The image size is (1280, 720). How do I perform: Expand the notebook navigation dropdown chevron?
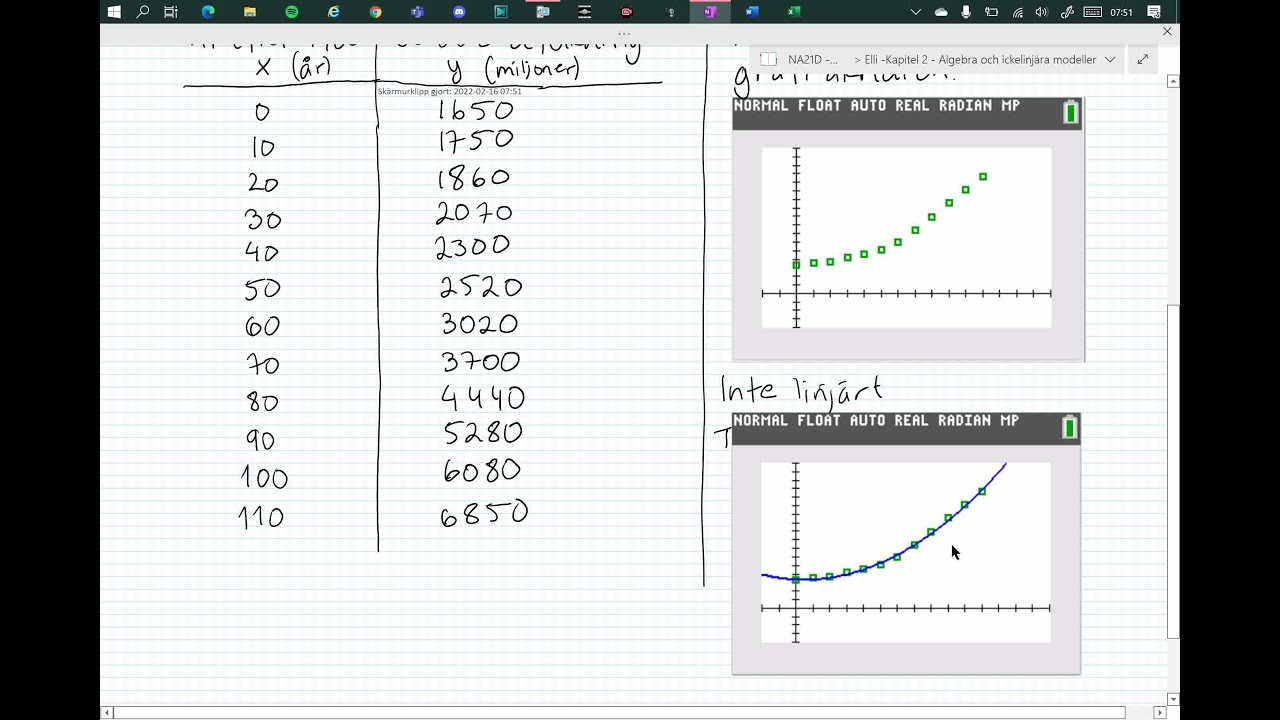coord(1110,59)
